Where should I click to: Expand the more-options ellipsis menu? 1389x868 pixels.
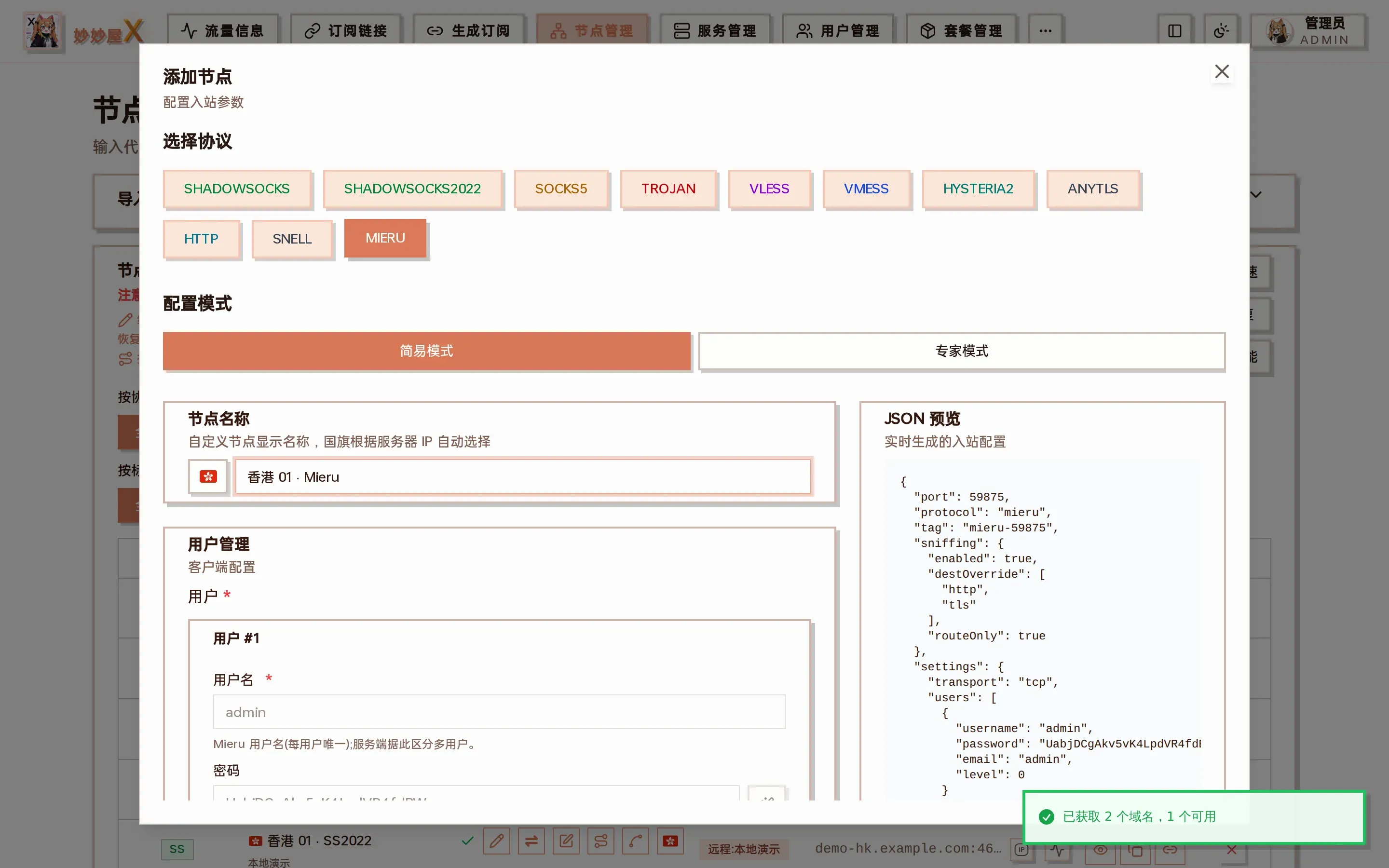click(x=1045, y=30)
